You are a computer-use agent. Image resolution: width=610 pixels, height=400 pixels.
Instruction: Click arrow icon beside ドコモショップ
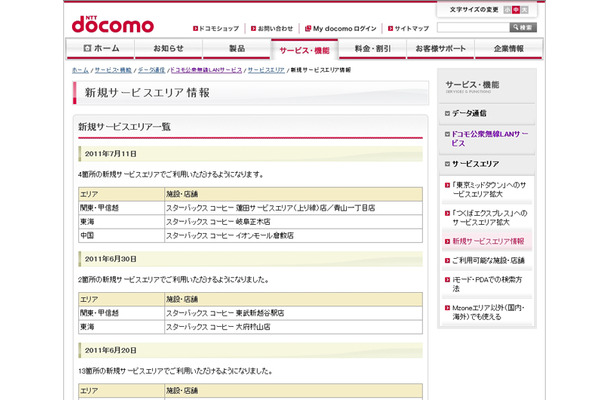point(195,28)
